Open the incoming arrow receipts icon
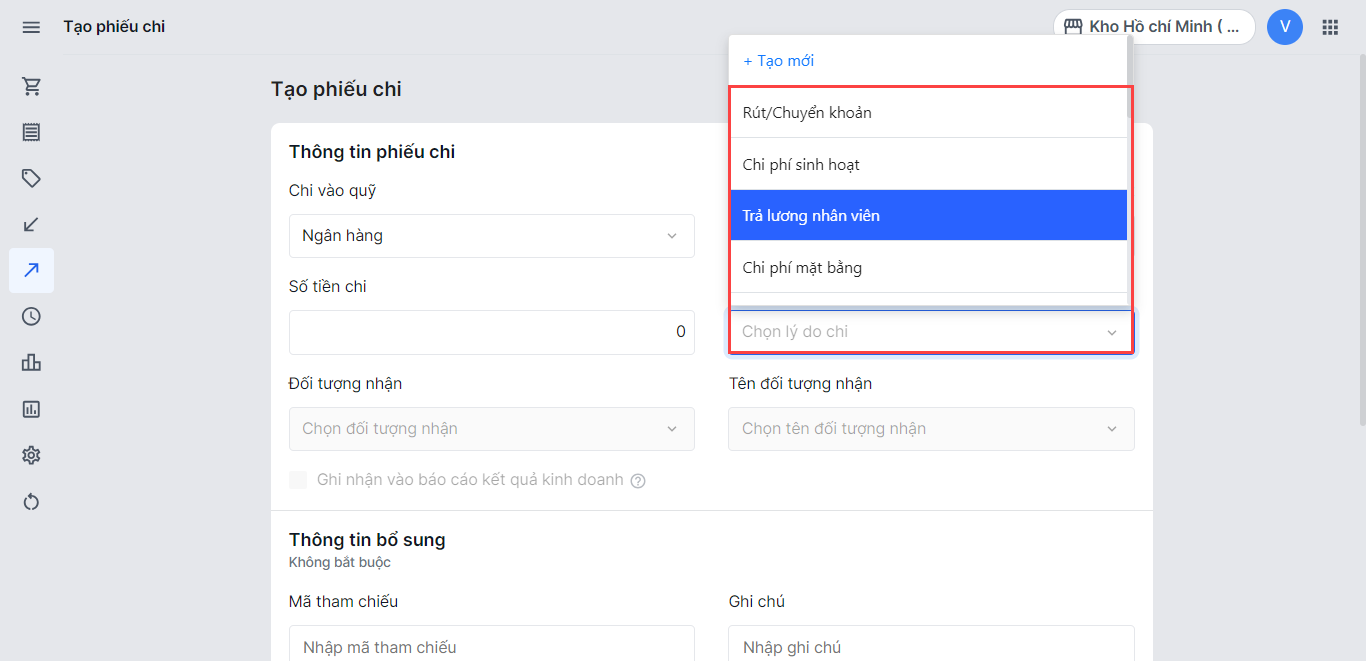This screenshot has height=661, width=1366. click(31, 224)
